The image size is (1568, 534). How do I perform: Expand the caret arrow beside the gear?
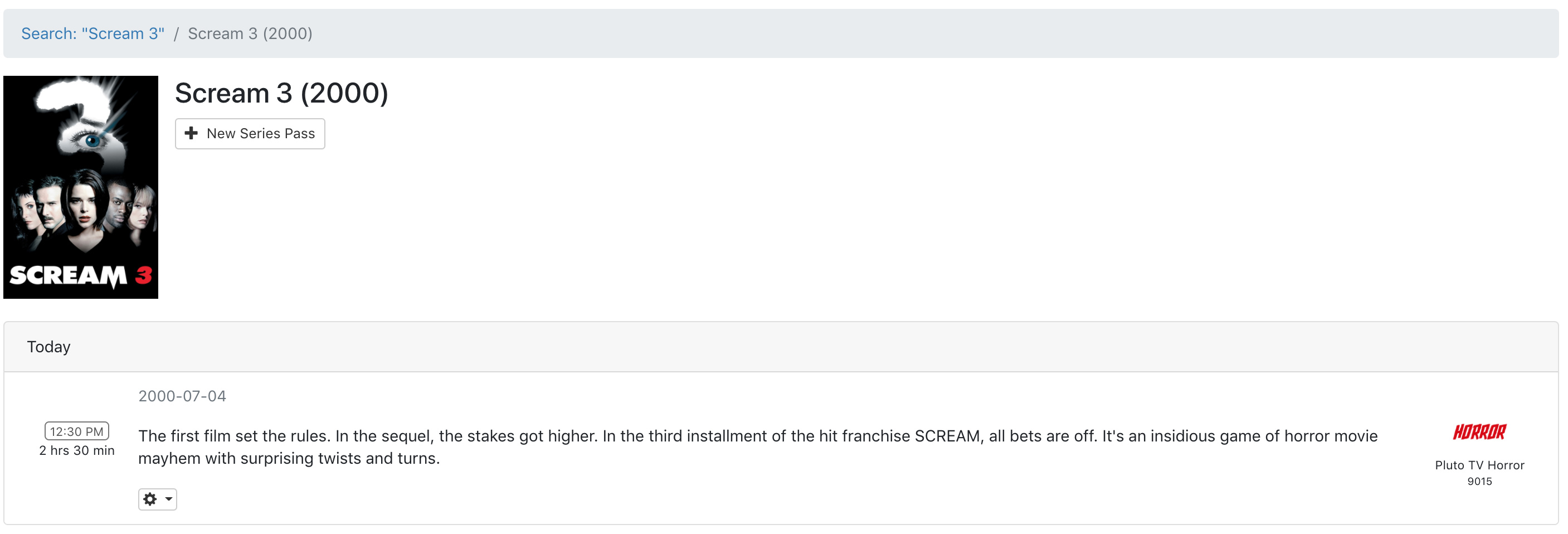pyautogui.click(x=169, y=499)
